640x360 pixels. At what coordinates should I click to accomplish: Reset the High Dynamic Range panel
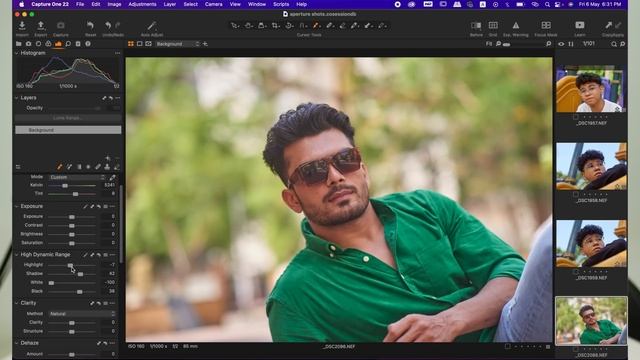coord(98,255)
